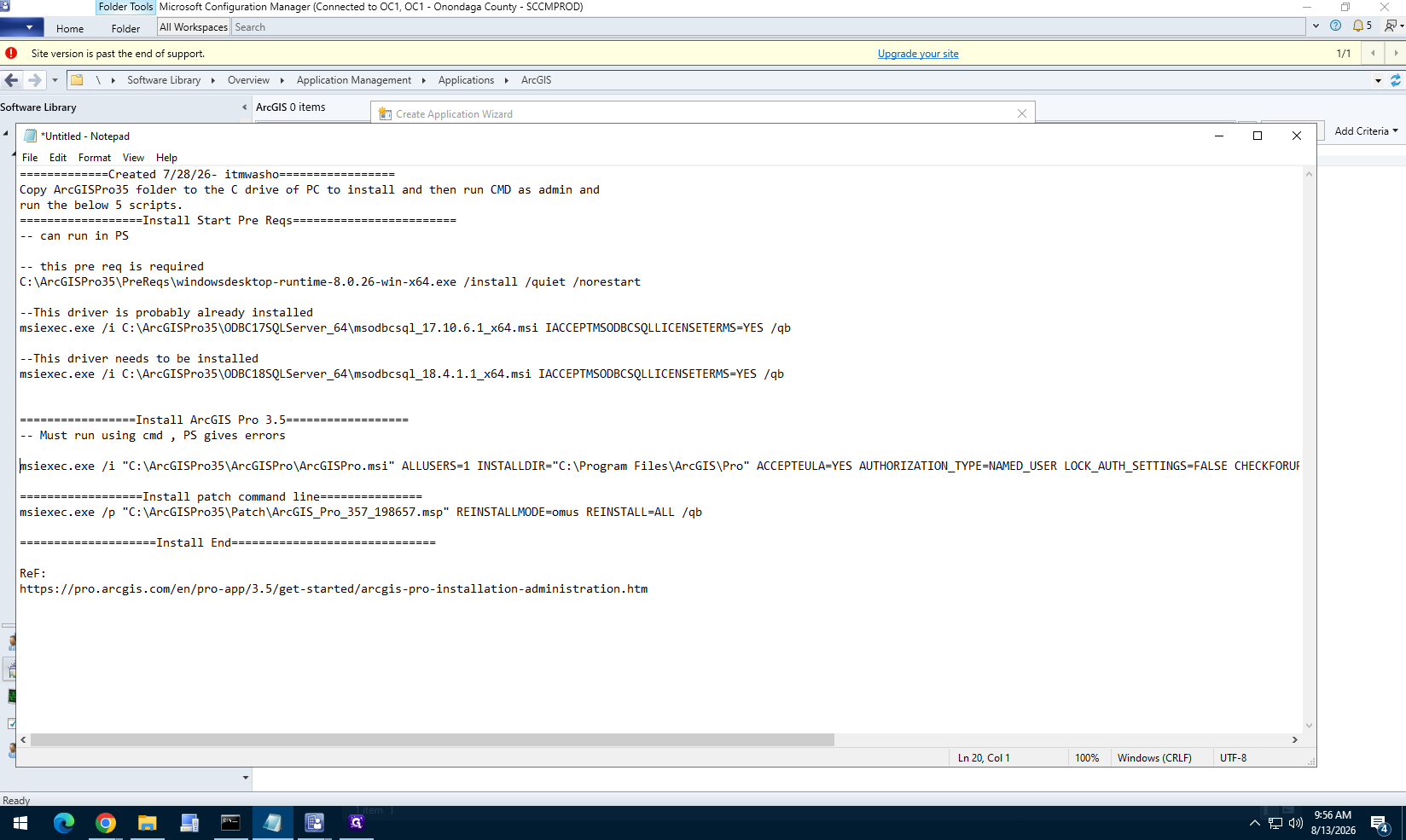Switch to the Home ribbon tab

click(x=70, y=28)
